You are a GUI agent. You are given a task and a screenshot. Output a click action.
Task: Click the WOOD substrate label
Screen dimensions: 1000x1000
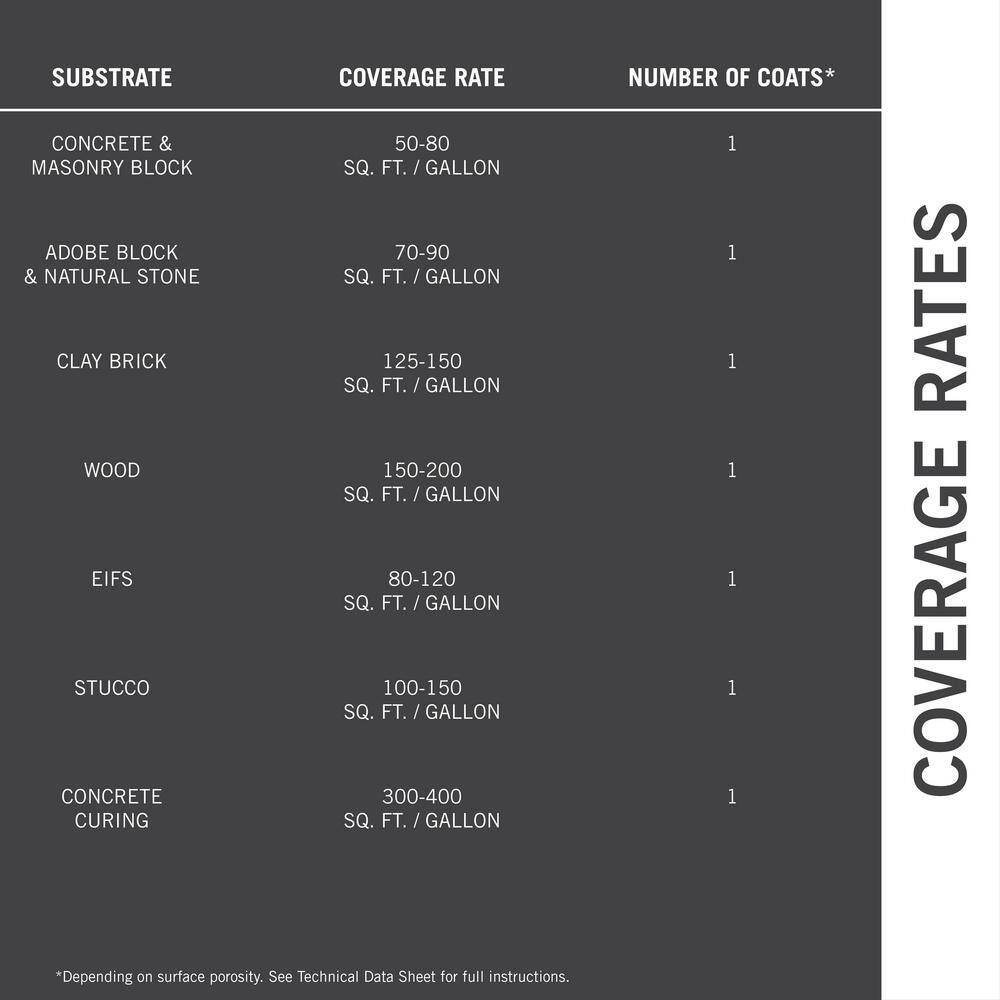tap(112, 470)
